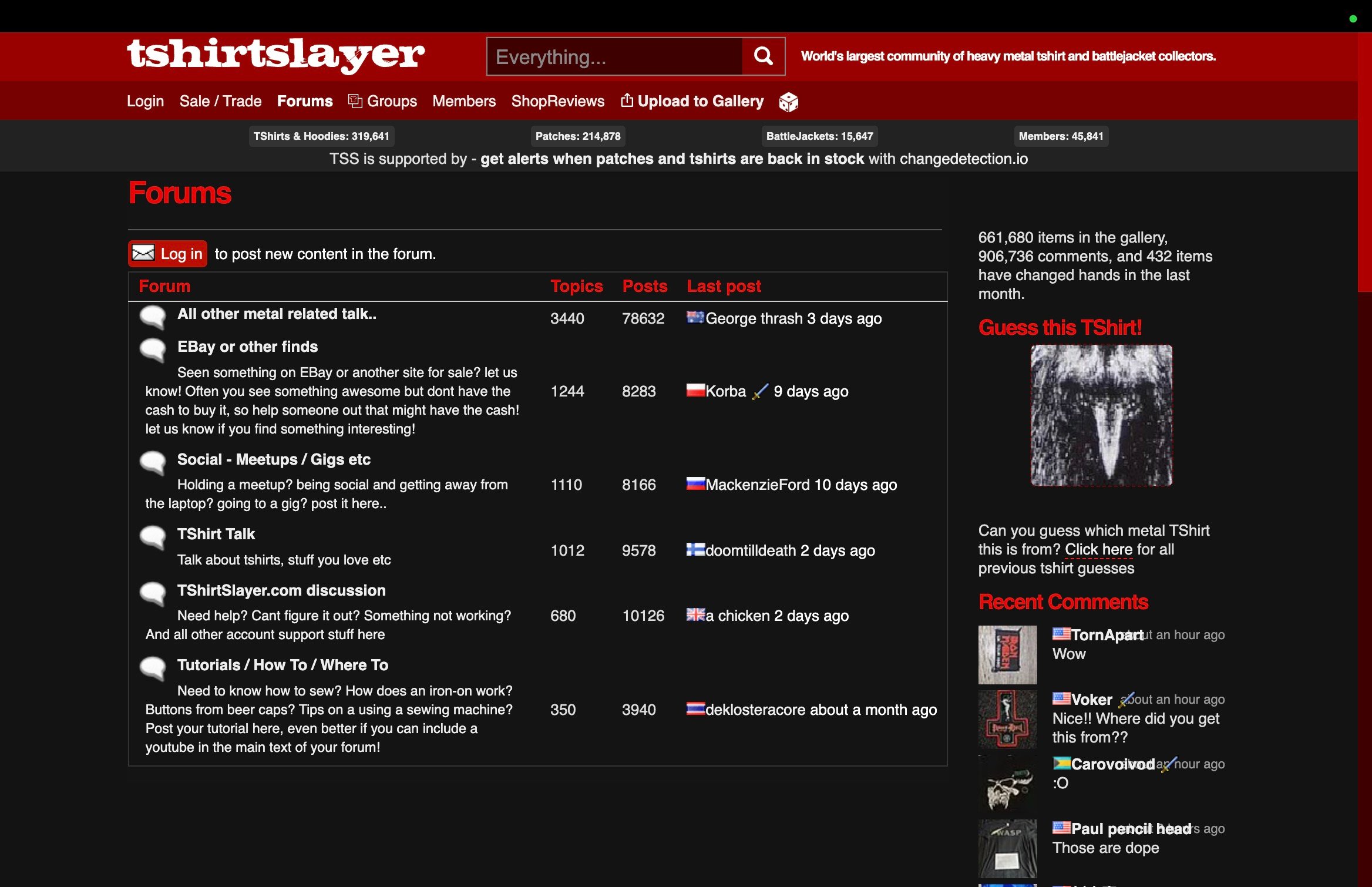Click speech bubble icon for EBay or other finds

pyautogui.click(x=153, y=350)
